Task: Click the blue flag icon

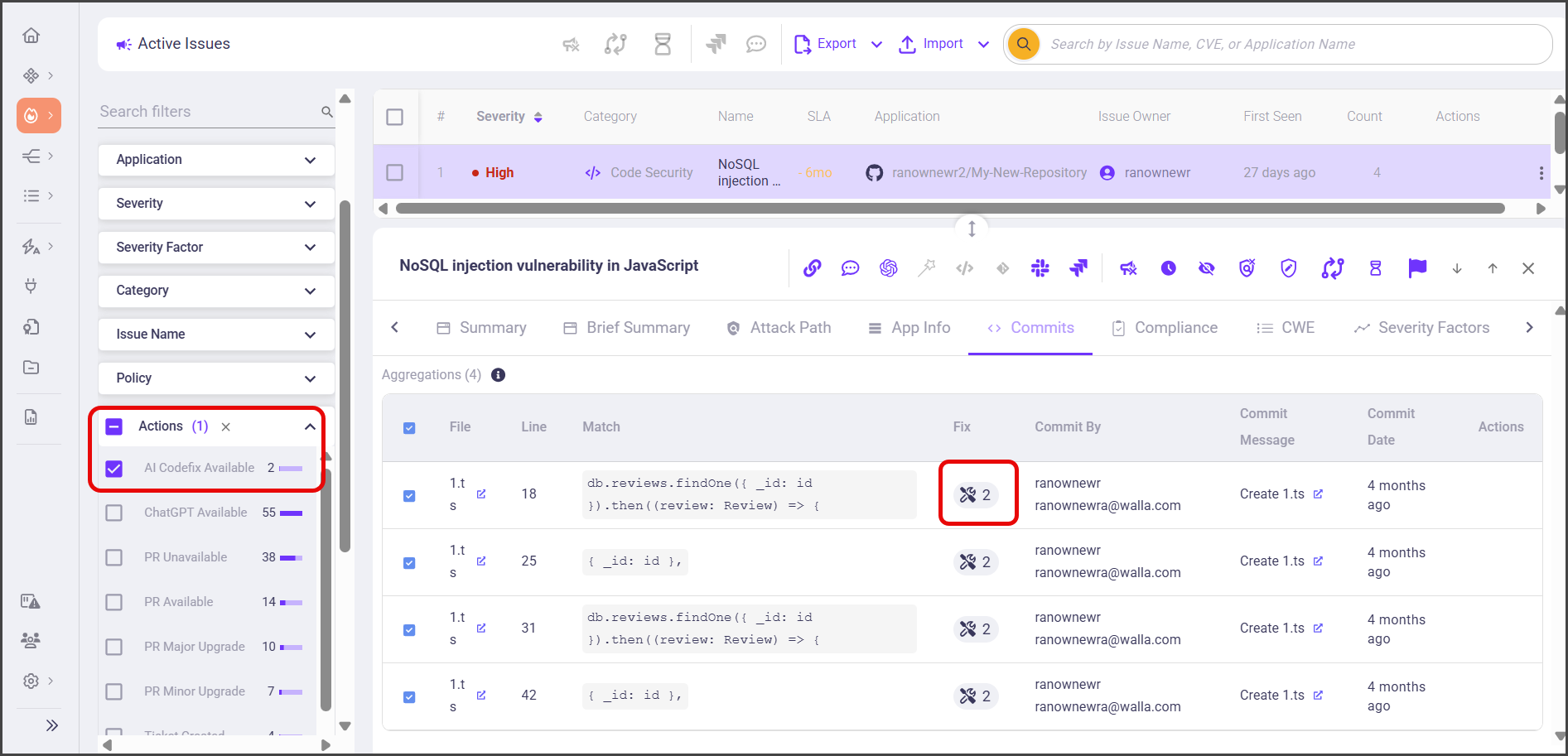Action: coord(1417,268)
